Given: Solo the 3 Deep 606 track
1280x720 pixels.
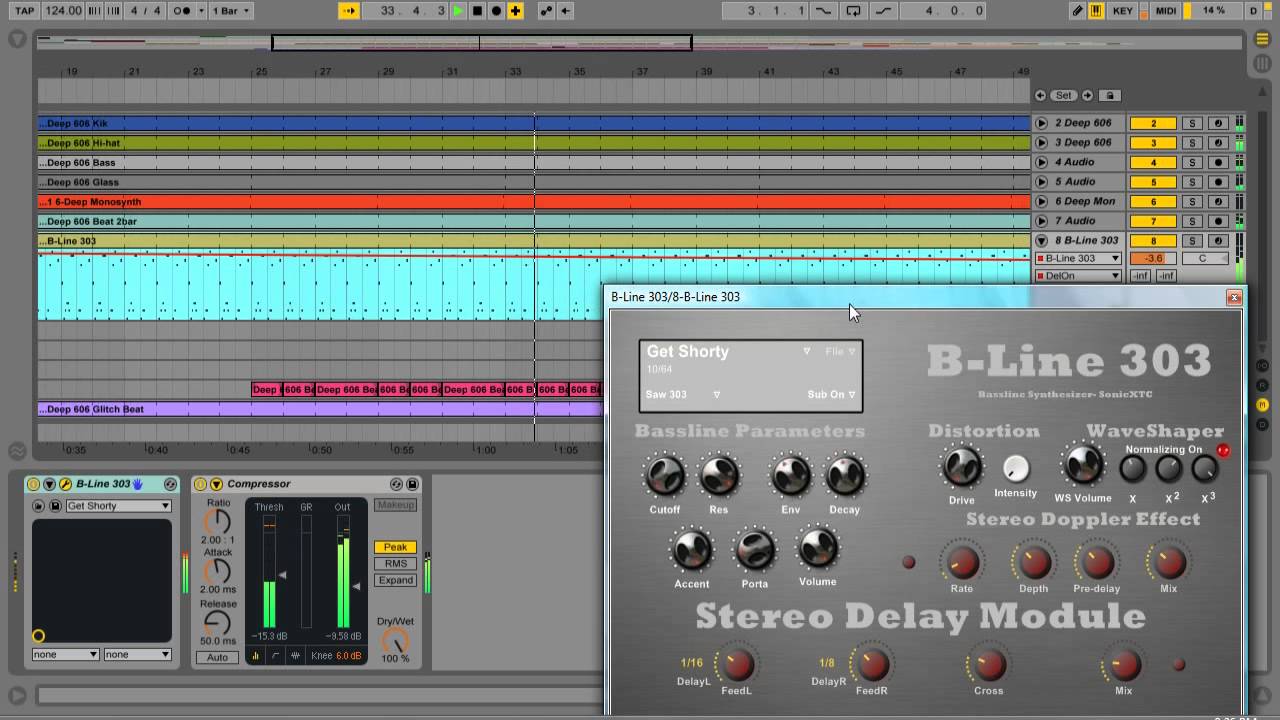Looking at the screenshot, I should [x=1191, y=143].
